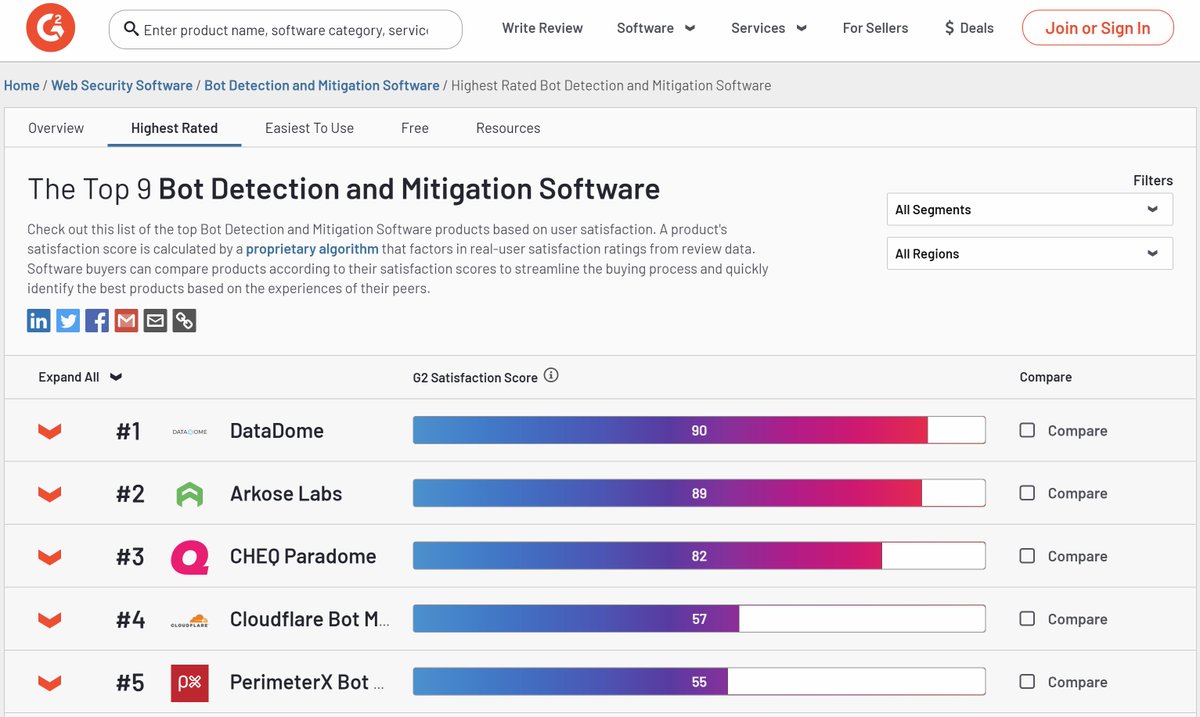The image size is (1200, 717).
Task: Check Compare for PerimeterX Bot Defender
Action: point(1027,682)
